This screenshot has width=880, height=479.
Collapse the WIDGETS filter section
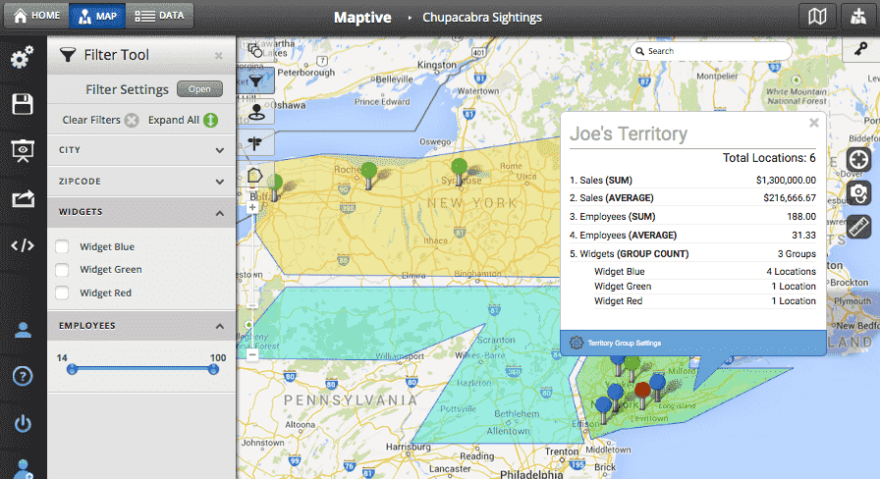tap(141, 212)
